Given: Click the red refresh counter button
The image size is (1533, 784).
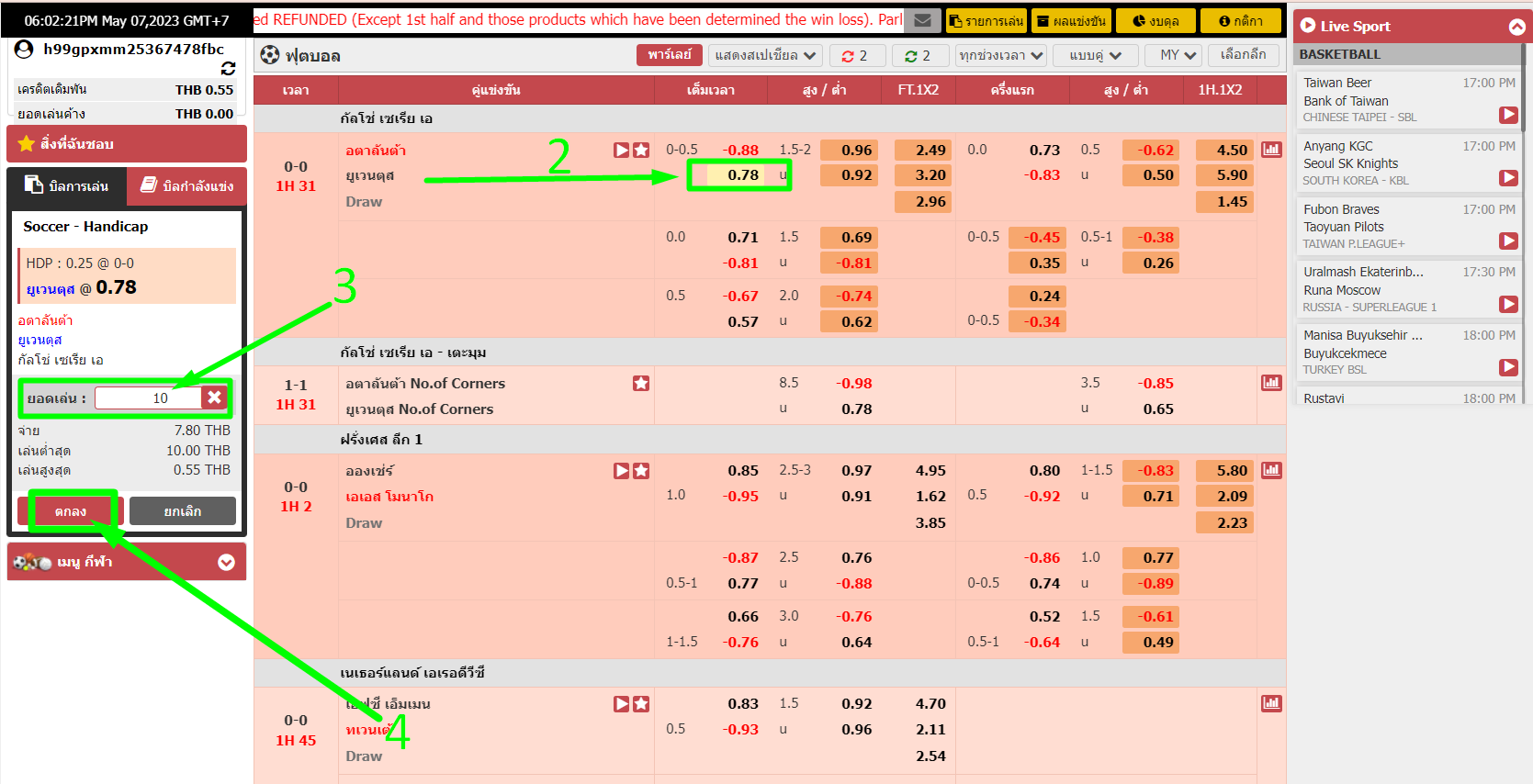Looking at the screenshot, I should coord(855,55).
